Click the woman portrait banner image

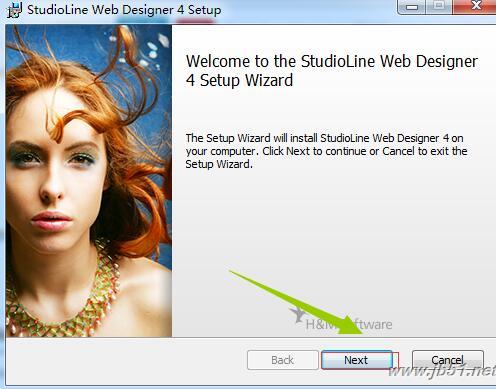click(x=89, y=181)
